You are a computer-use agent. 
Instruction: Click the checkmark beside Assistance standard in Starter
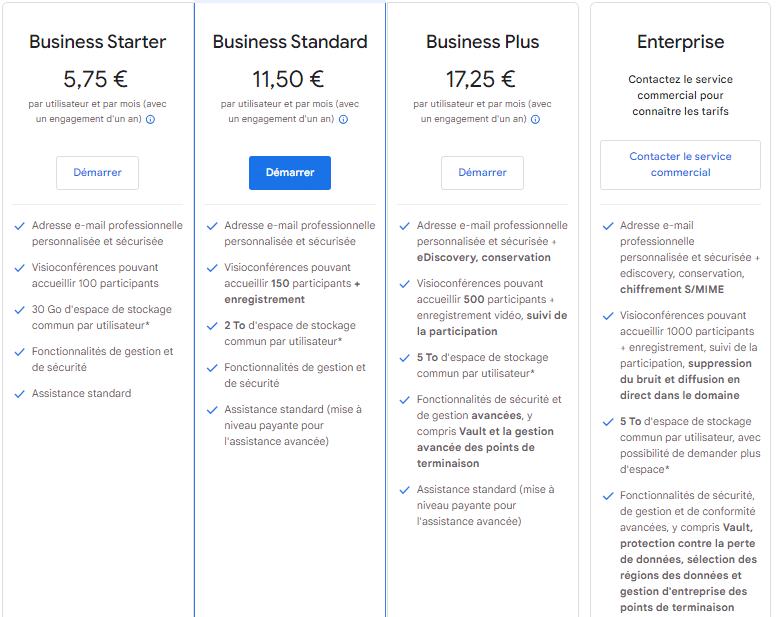click(x=20, y=394)
